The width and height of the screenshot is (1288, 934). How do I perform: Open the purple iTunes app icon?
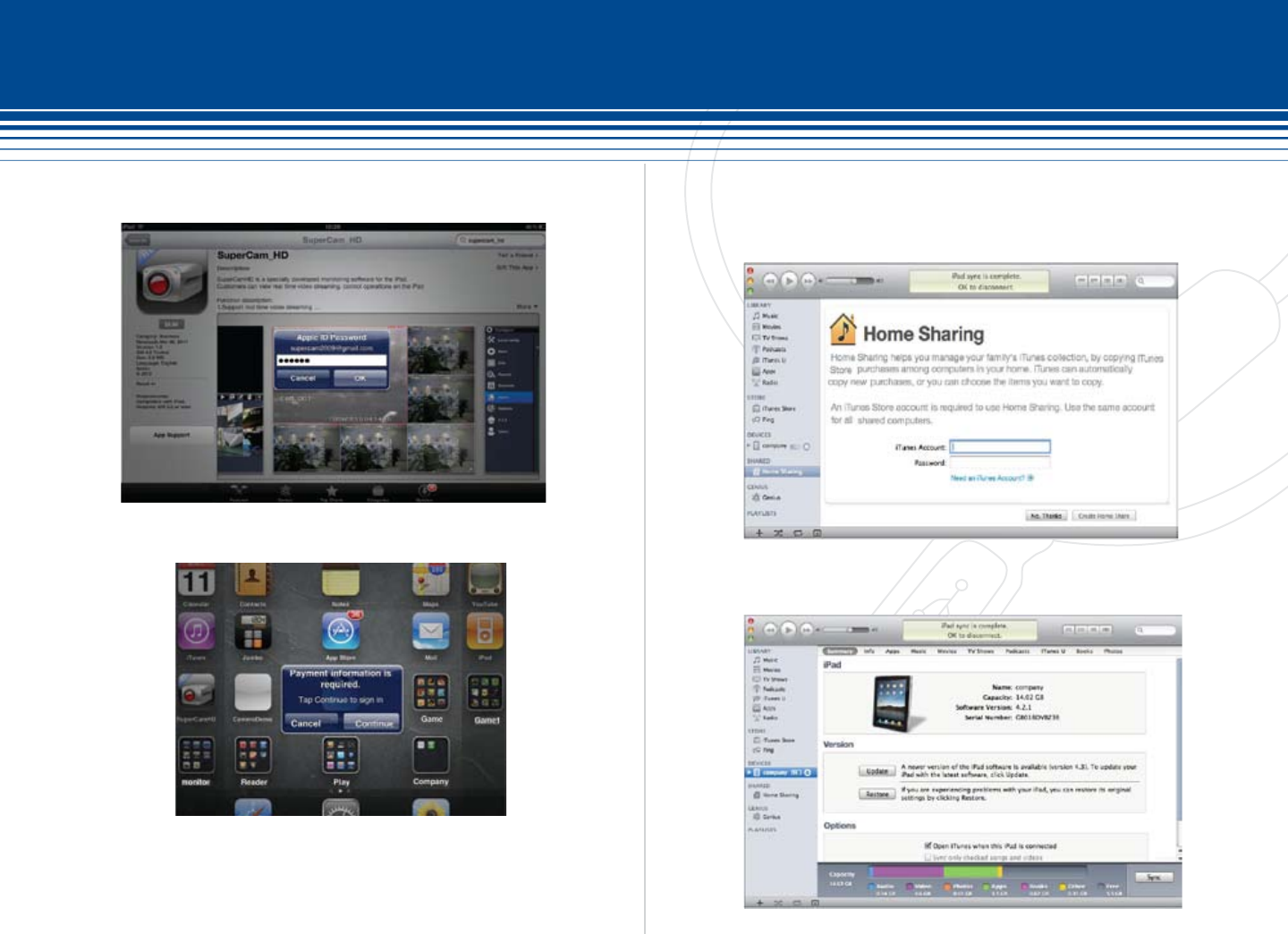[196, 632]
